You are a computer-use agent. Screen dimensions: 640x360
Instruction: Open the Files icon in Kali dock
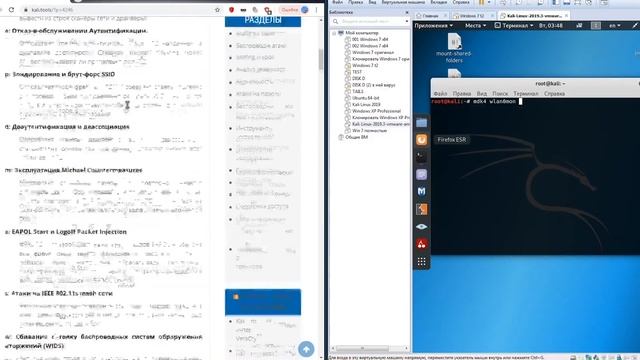coord(422,122)
